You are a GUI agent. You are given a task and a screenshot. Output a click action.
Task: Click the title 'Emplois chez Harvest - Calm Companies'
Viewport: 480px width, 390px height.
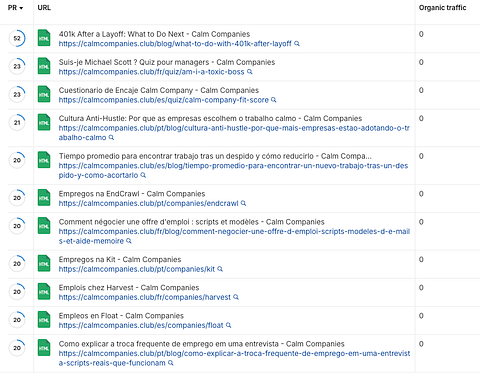129,287
